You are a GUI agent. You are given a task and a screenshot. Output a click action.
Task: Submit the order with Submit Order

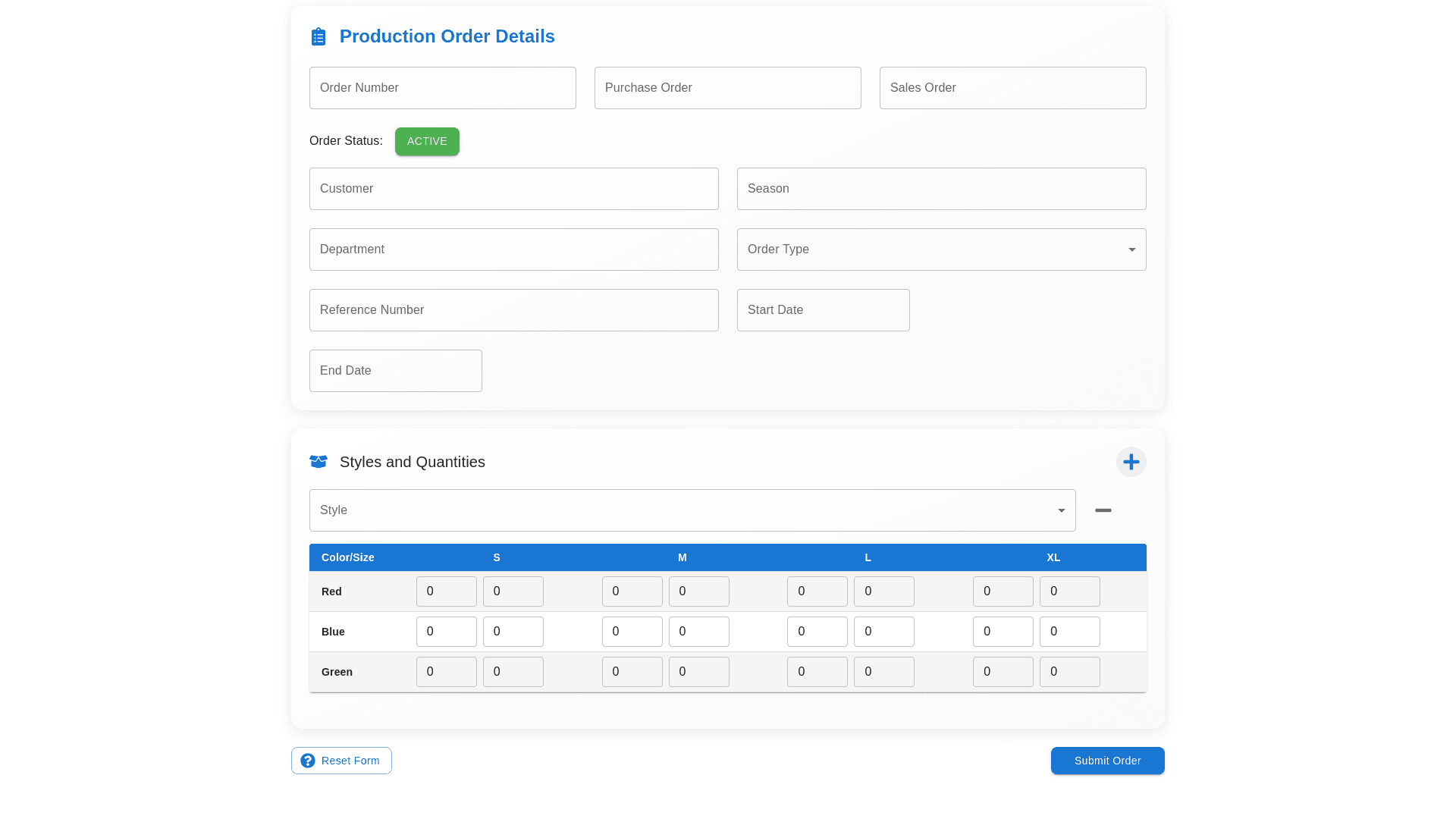[x=1107, y=761]
